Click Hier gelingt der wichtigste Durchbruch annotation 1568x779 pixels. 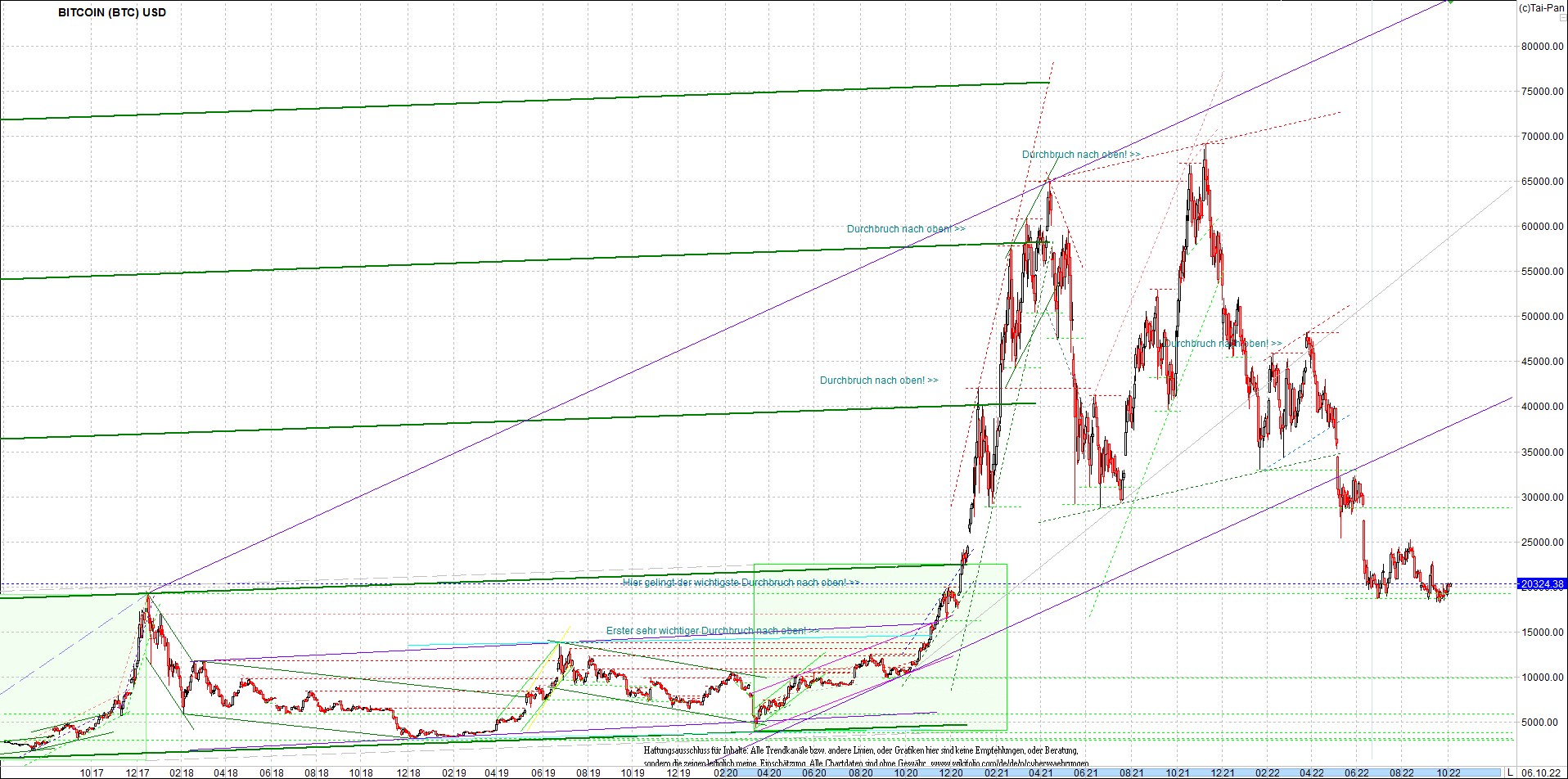tap(741, 583)
